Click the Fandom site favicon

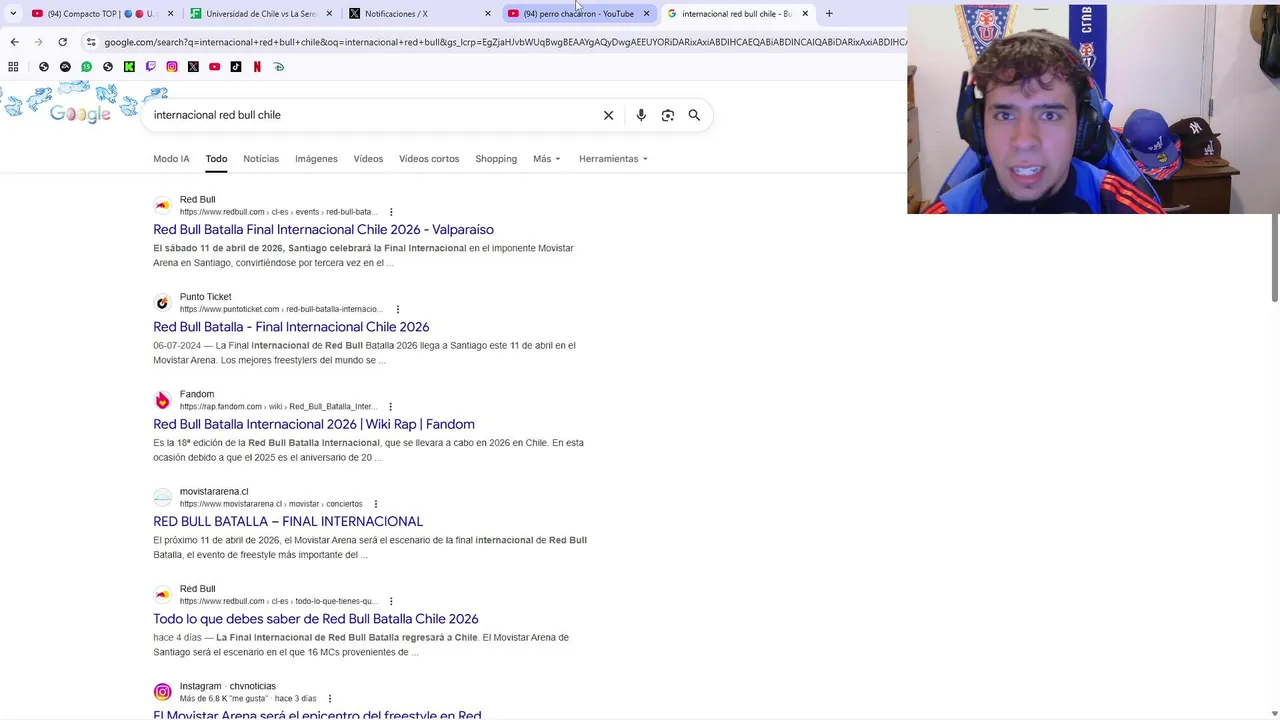[162, 400]
